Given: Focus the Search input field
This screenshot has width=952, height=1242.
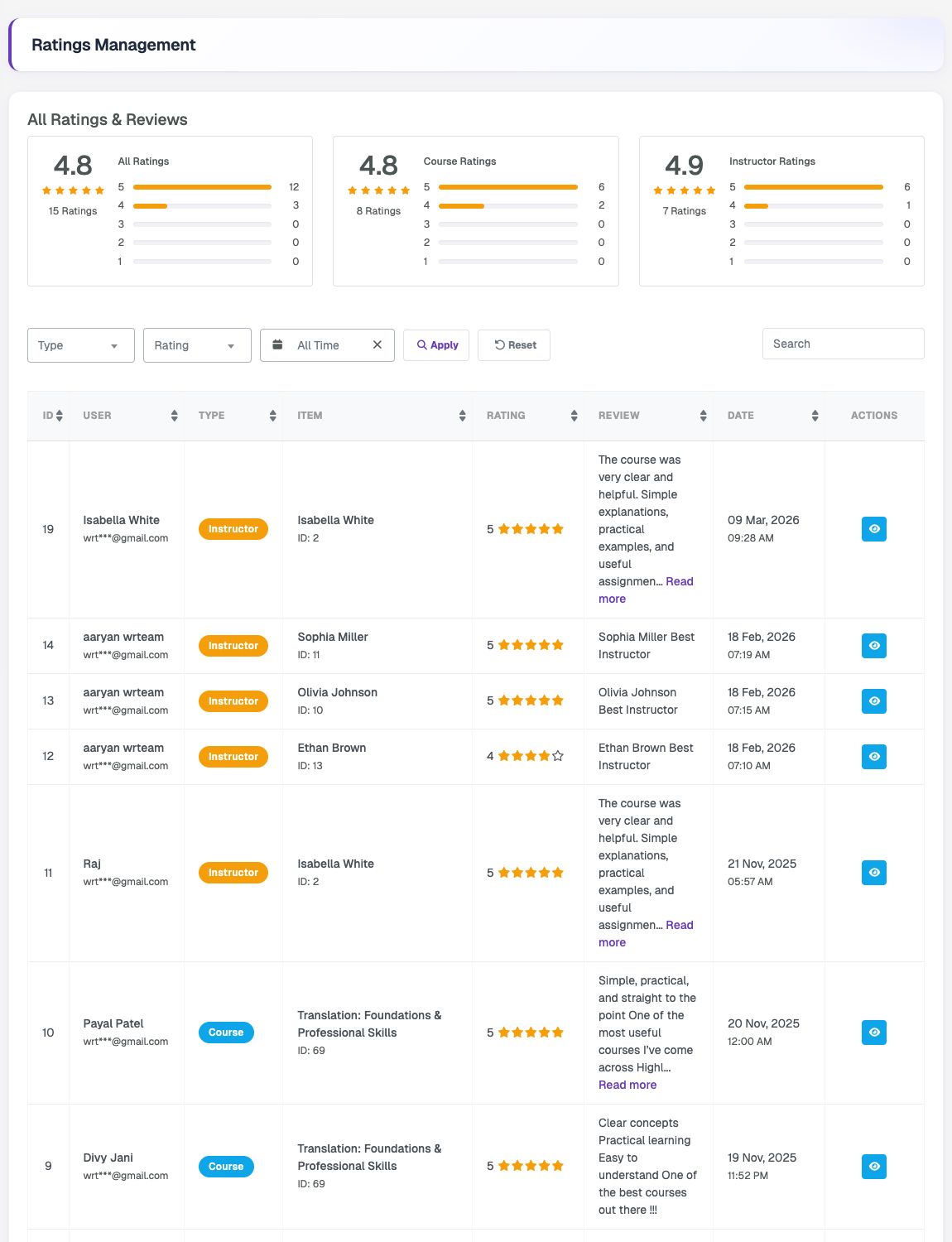Looking at the screenshot, I should click(x=843, y=344).
